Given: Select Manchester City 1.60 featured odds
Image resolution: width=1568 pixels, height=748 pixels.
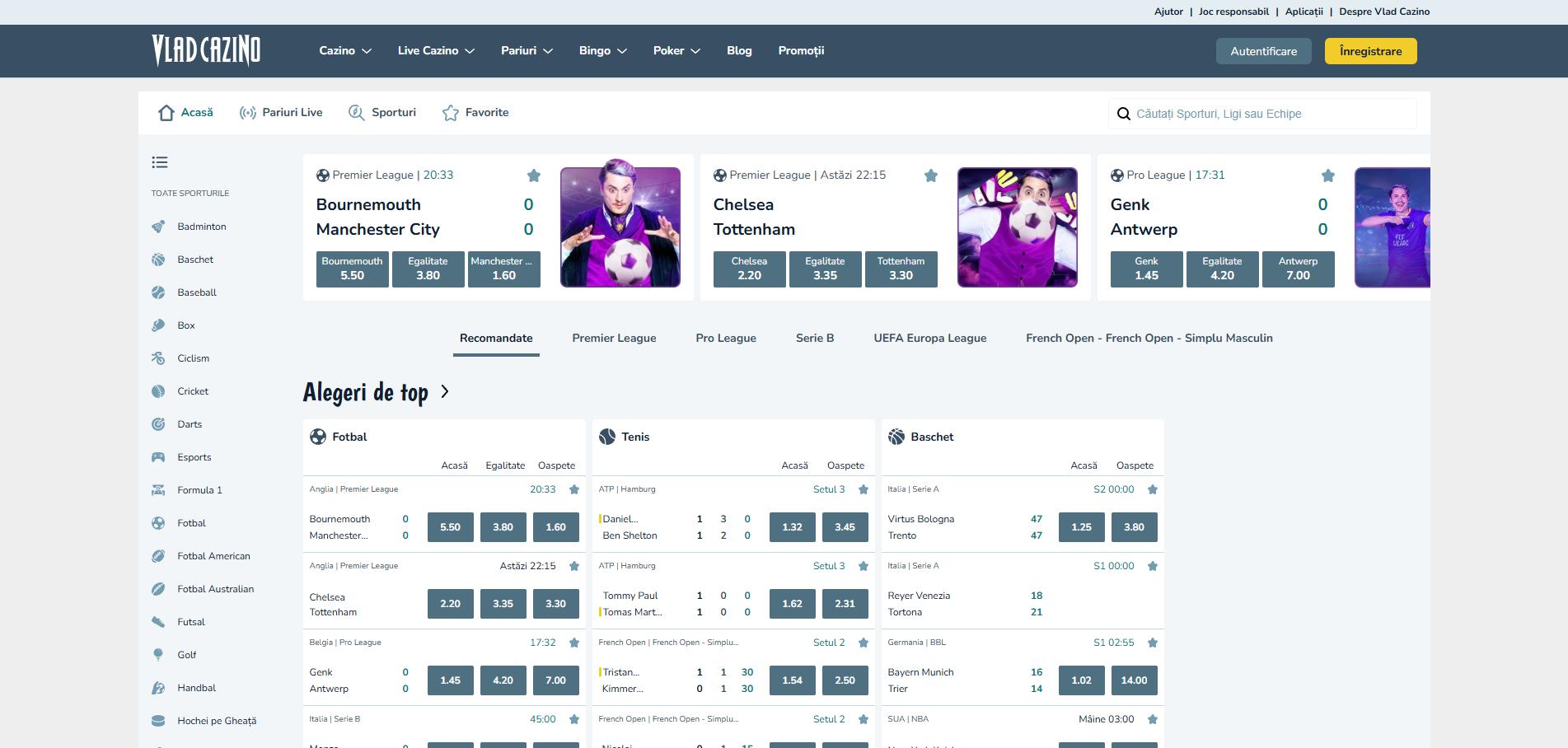Looking at the screenshot, I should tap(503, 269).
